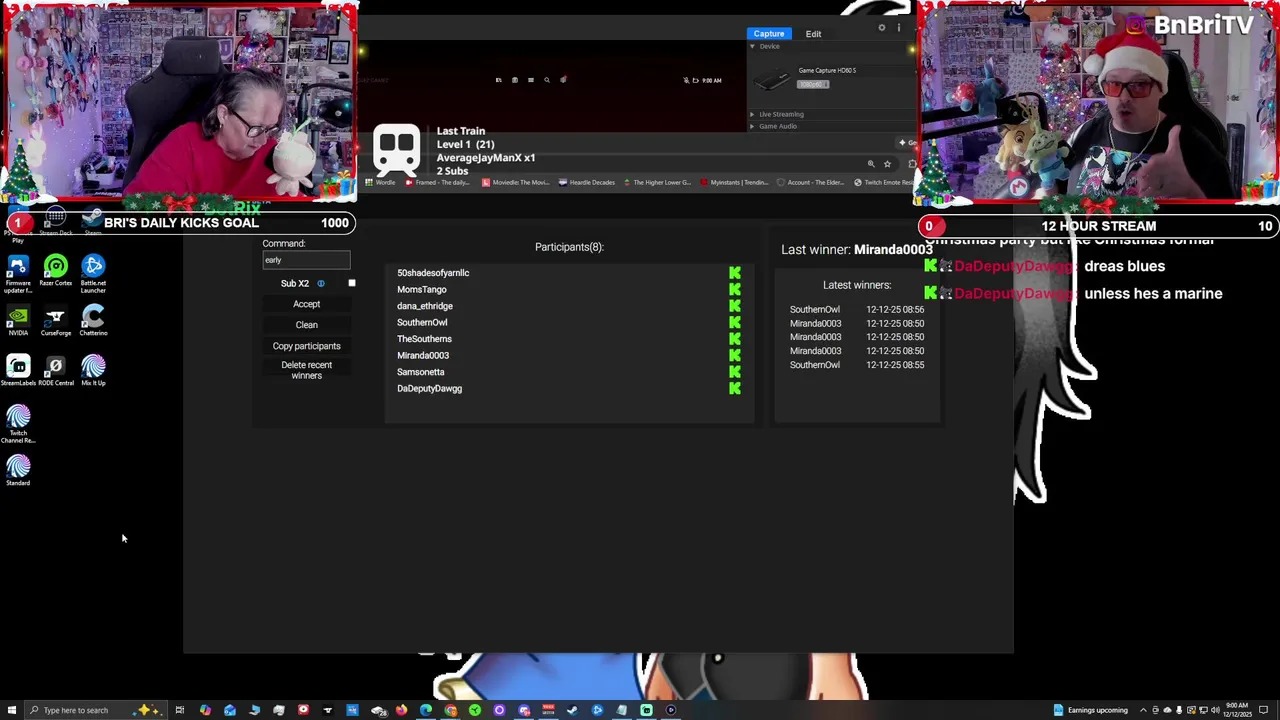
Task: Open Microsoft Edge from the taskbar
Action: pyautogui.click(x=425, y=710)
